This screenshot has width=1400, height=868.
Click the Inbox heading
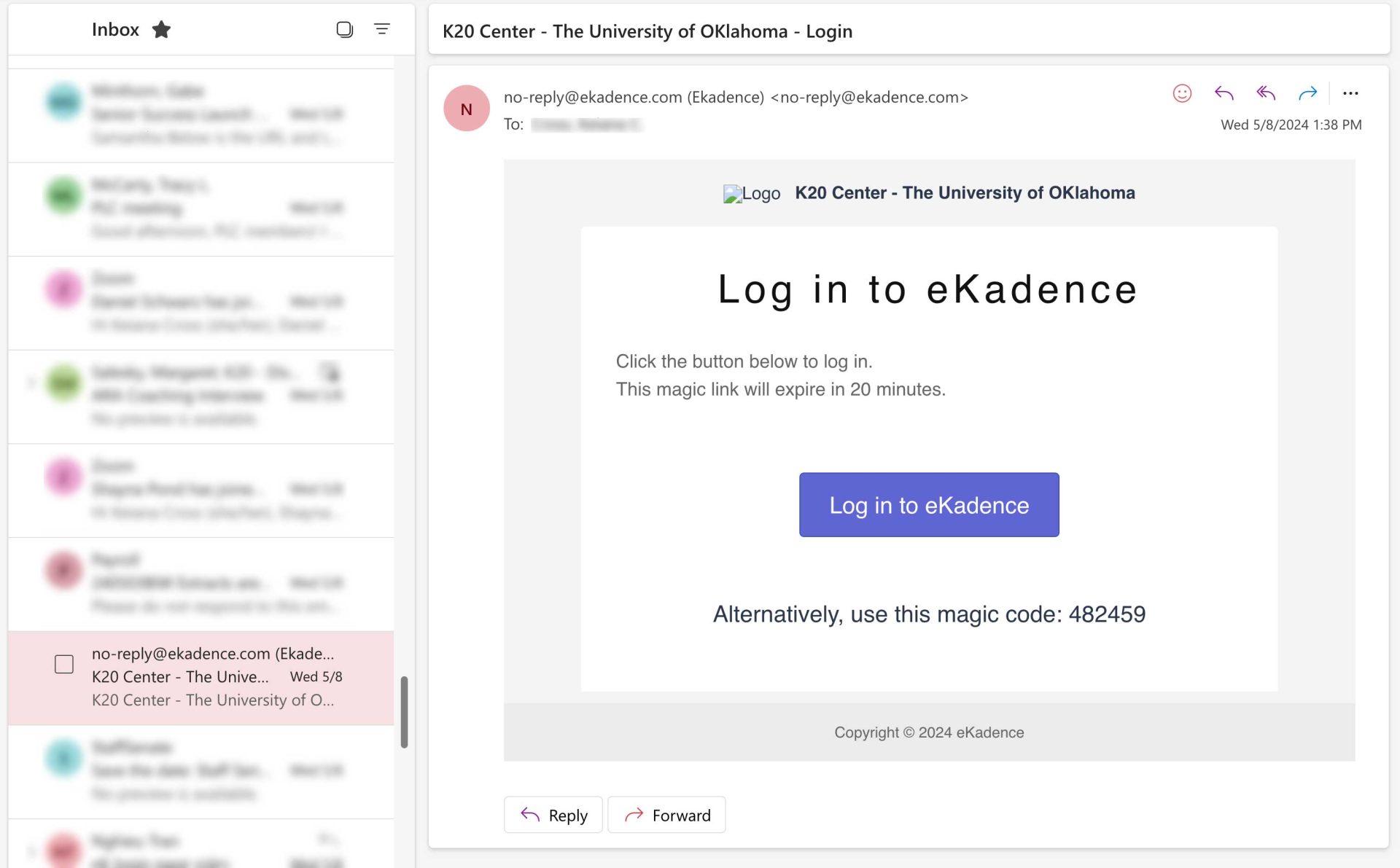click(114, 29)
